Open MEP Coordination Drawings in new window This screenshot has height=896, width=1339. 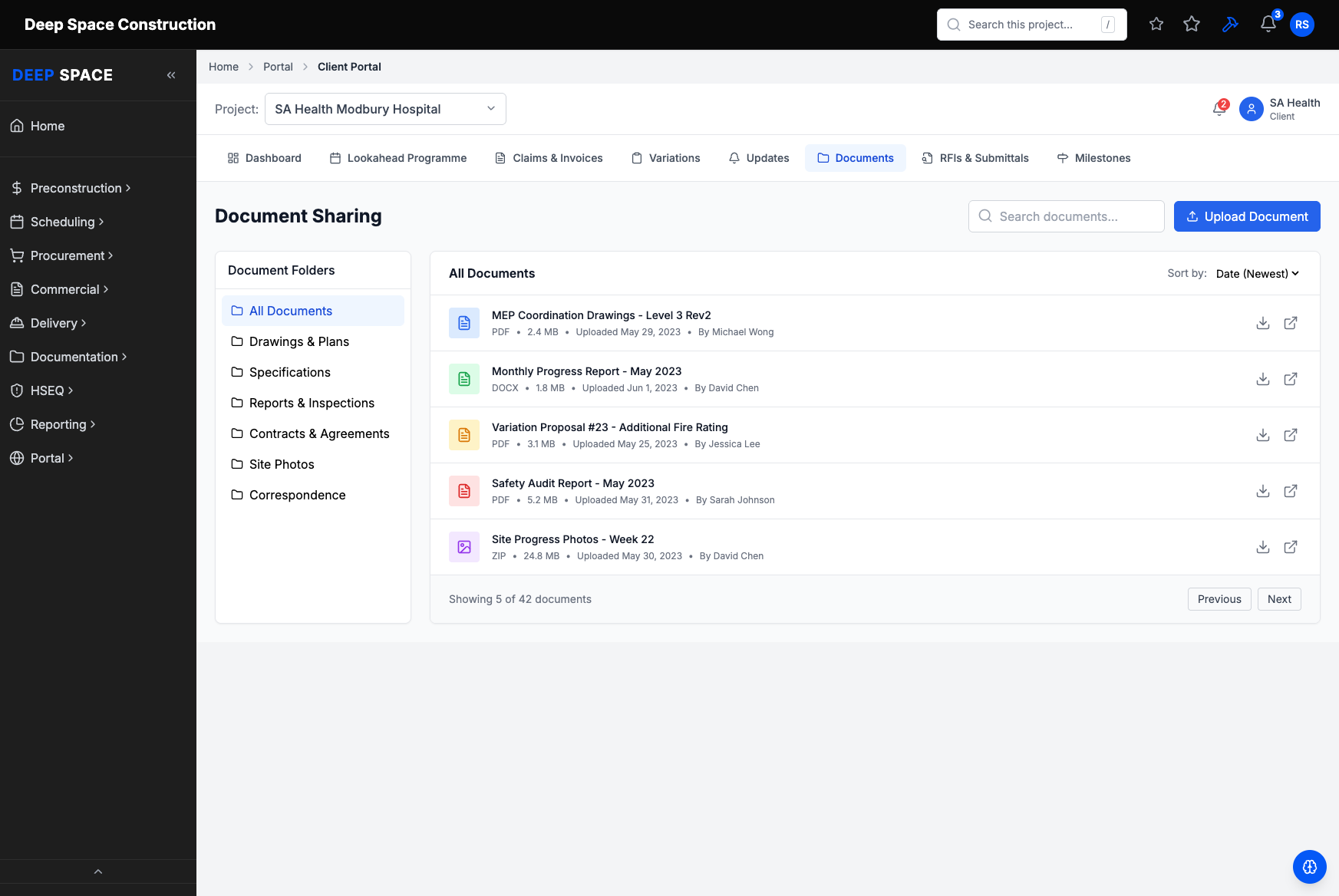coord(1291,323)
